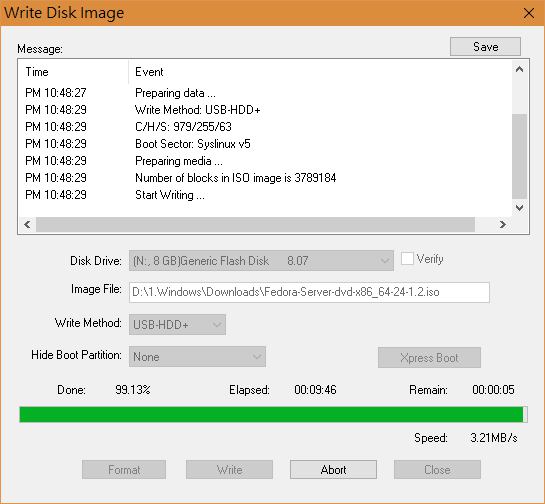Click the message log scroll up arrow
This screenshot has width=545, height=504.
click(x=520, y=69)
